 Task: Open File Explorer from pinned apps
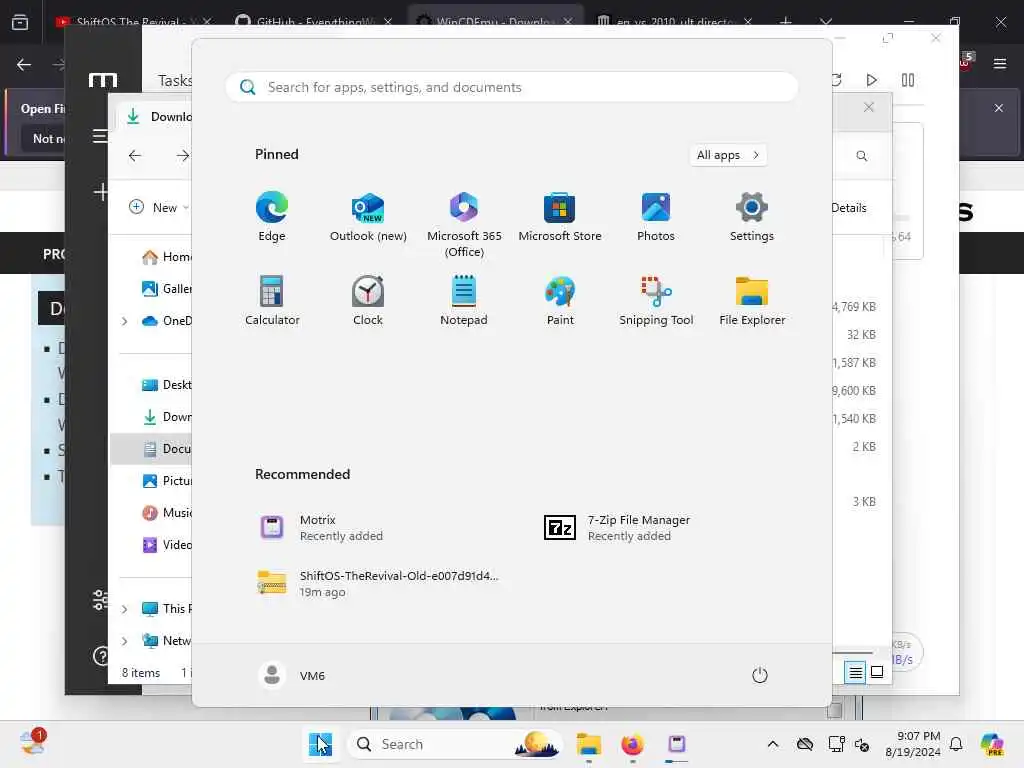pos(752,300)
